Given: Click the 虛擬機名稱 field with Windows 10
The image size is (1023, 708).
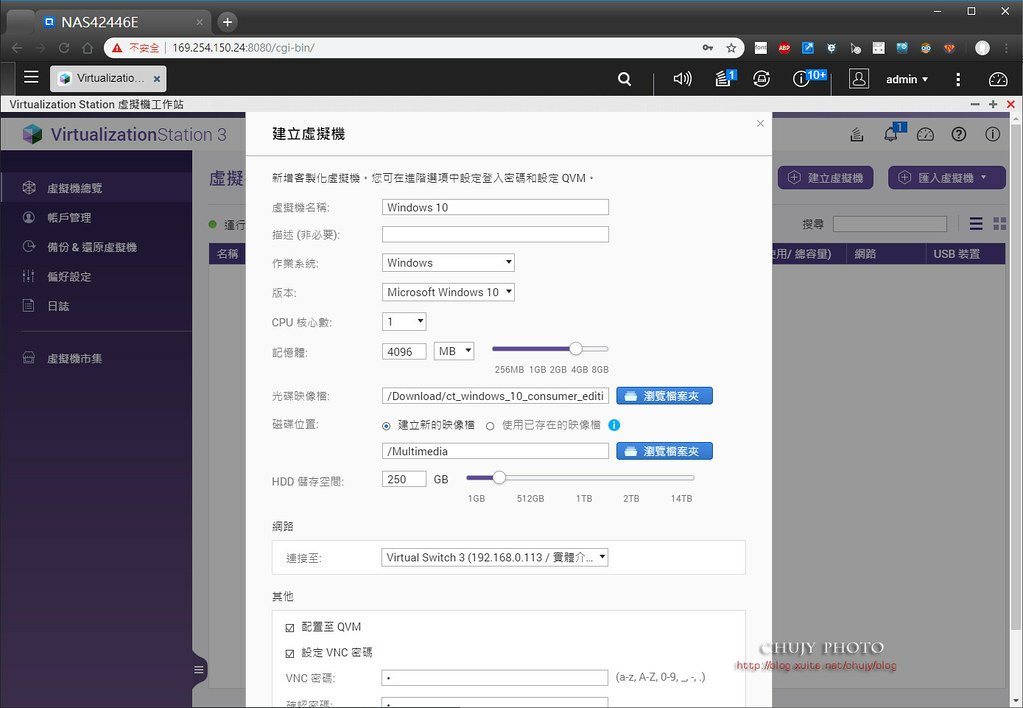Looking at the screenshot, I should click(495, 207).
